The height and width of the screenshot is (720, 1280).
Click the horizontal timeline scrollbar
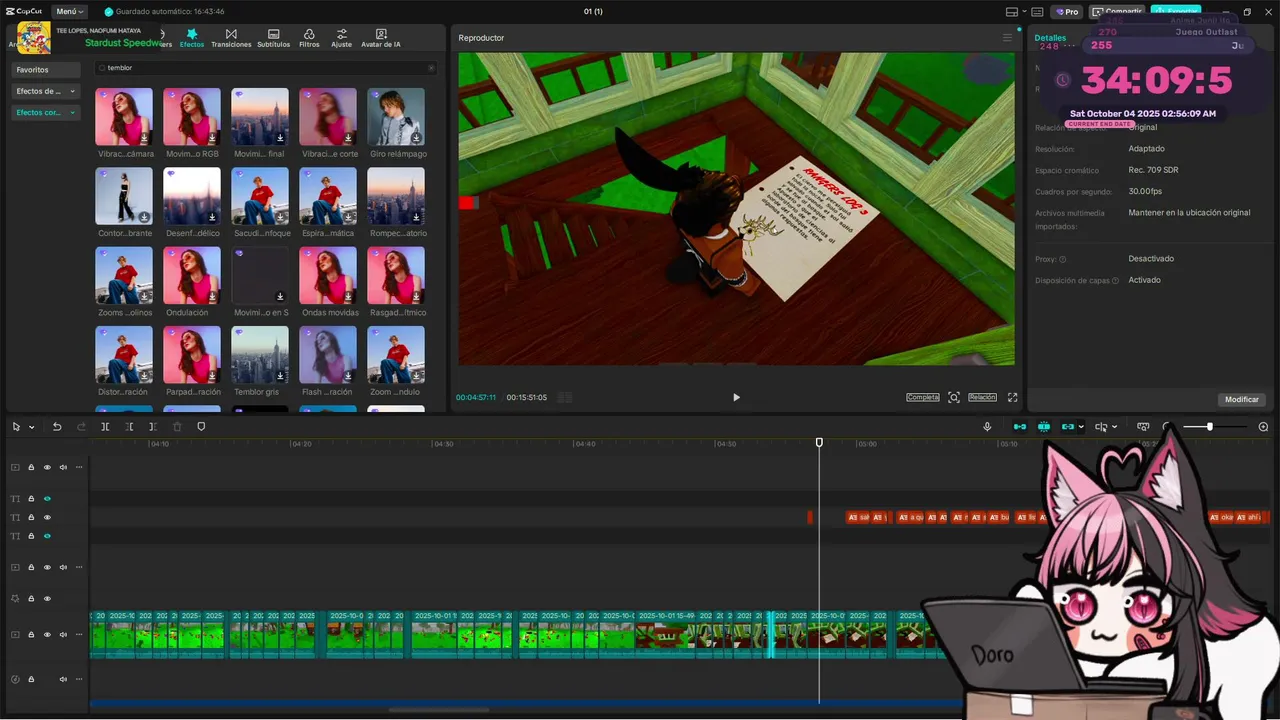point(439,710)
